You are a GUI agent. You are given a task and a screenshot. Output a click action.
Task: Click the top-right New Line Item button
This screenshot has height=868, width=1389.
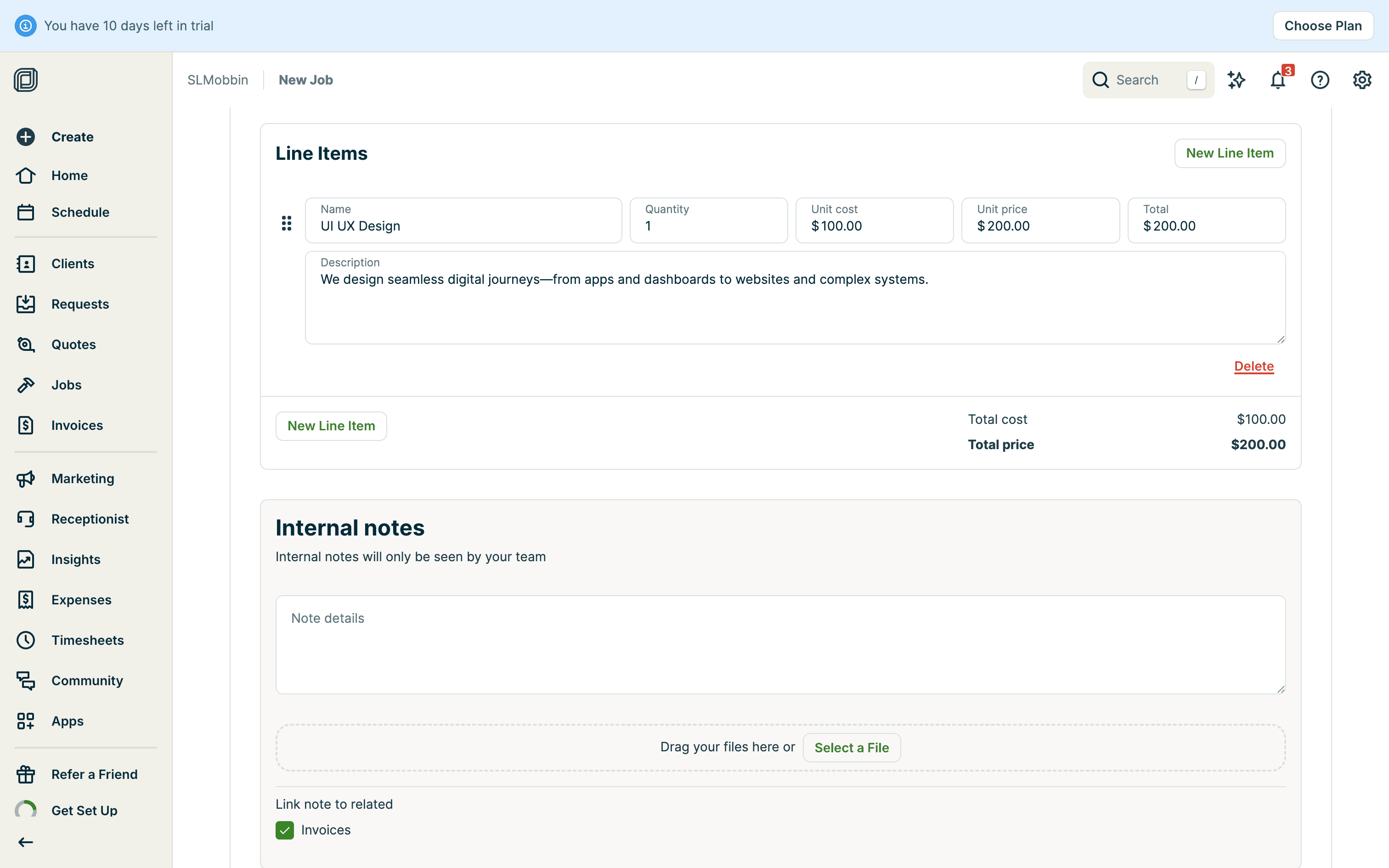[1230, 153]
